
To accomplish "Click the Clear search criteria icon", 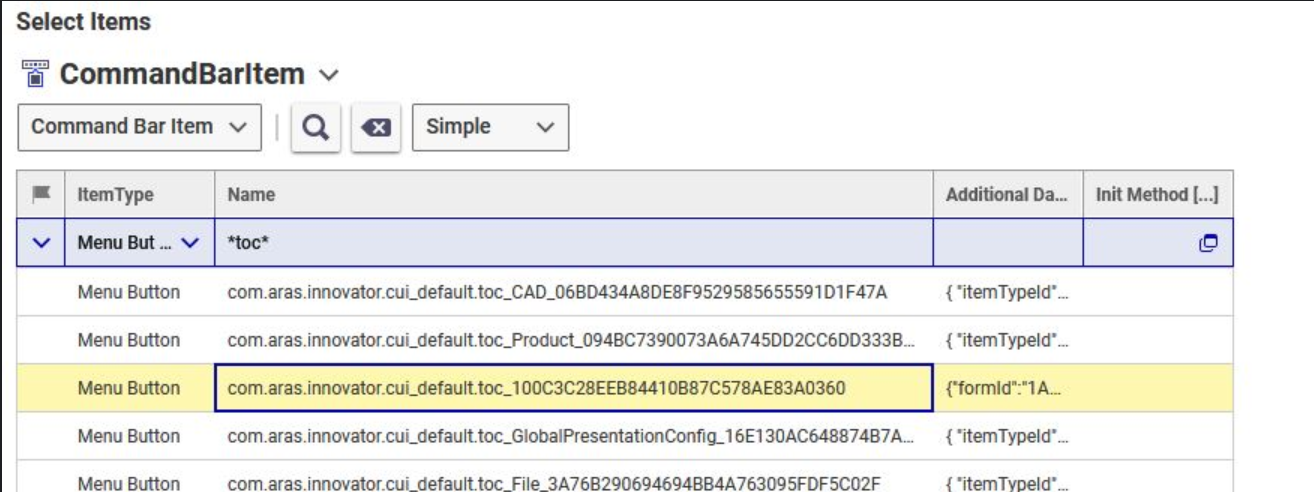I will pyautogui.click(x=376, y=128).
